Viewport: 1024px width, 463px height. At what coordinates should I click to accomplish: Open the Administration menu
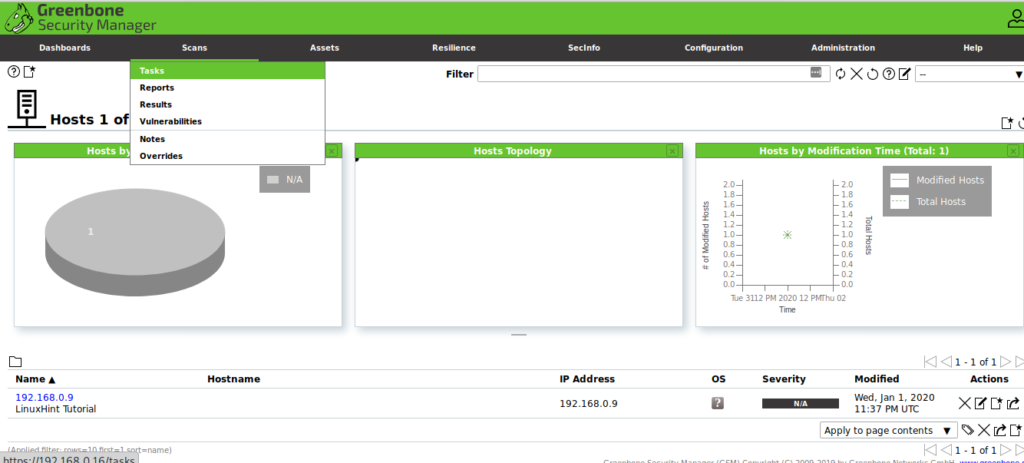[843, 48]
